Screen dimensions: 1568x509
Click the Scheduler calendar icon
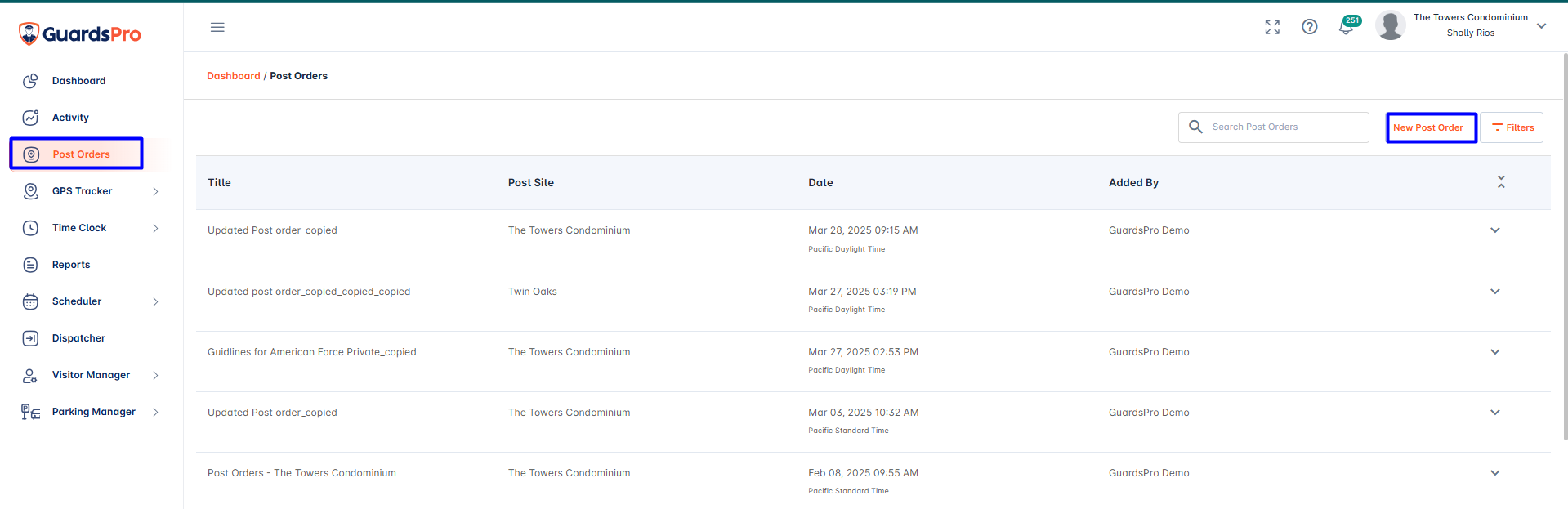tap(30, 301)
